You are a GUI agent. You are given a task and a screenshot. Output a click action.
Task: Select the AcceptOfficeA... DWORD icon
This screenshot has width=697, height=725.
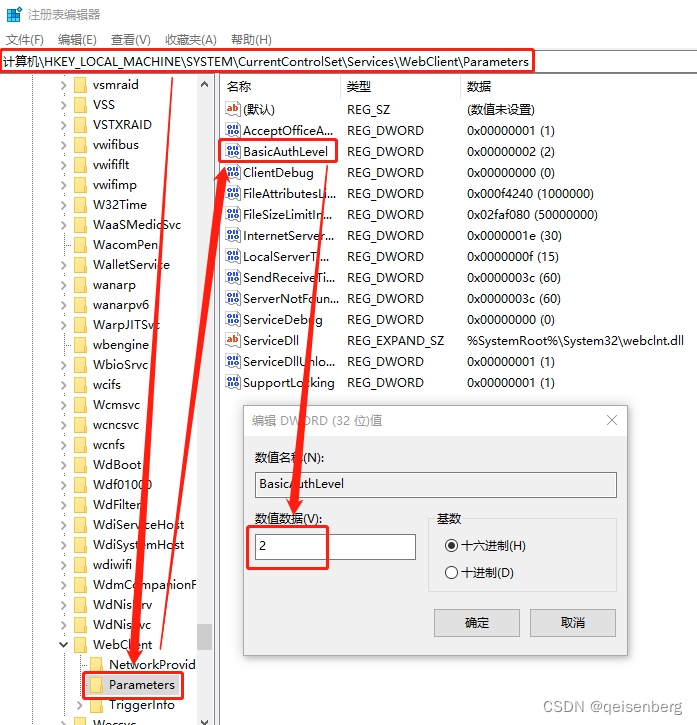(233, 130)
